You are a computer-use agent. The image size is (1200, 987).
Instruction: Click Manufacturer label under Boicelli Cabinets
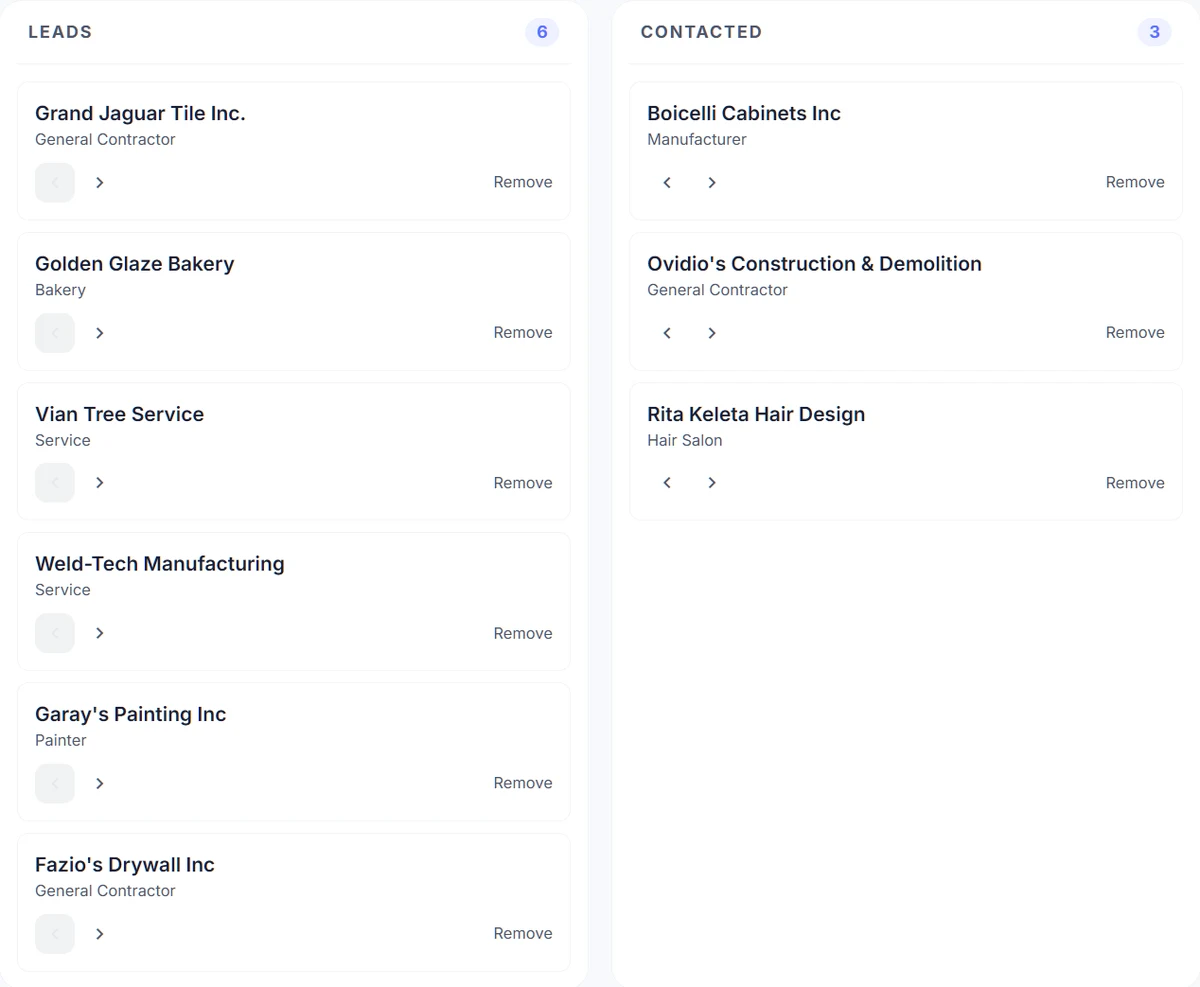coord(697,140)
